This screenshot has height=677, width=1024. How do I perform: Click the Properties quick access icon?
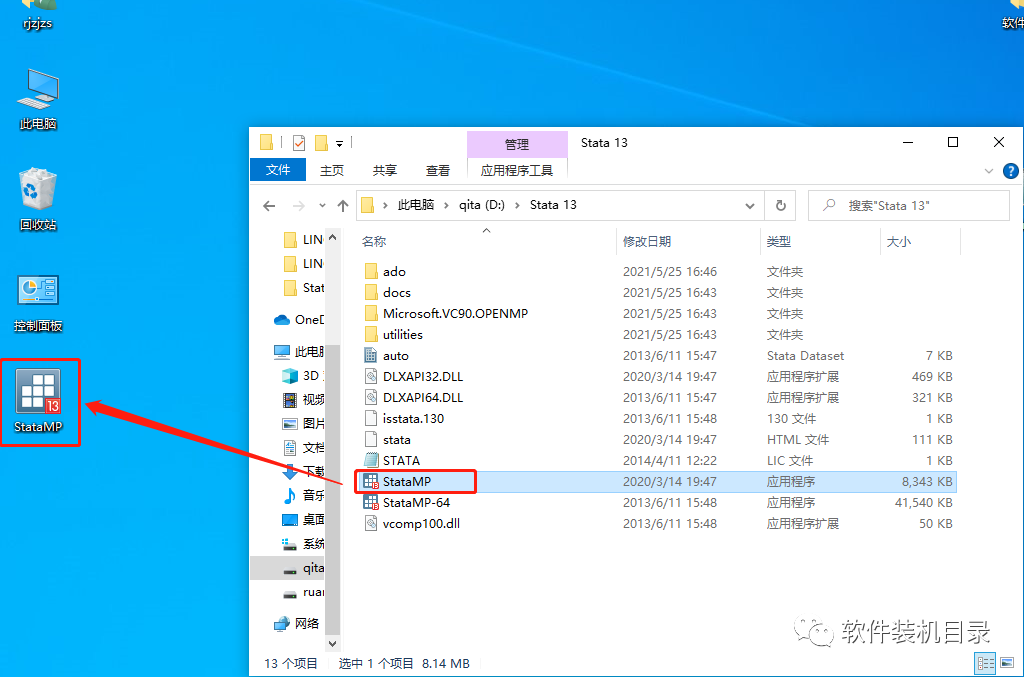[299, 142]
